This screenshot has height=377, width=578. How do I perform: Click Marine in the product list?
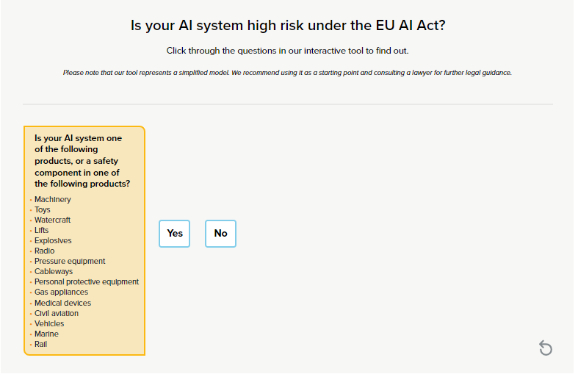(46, 334)
